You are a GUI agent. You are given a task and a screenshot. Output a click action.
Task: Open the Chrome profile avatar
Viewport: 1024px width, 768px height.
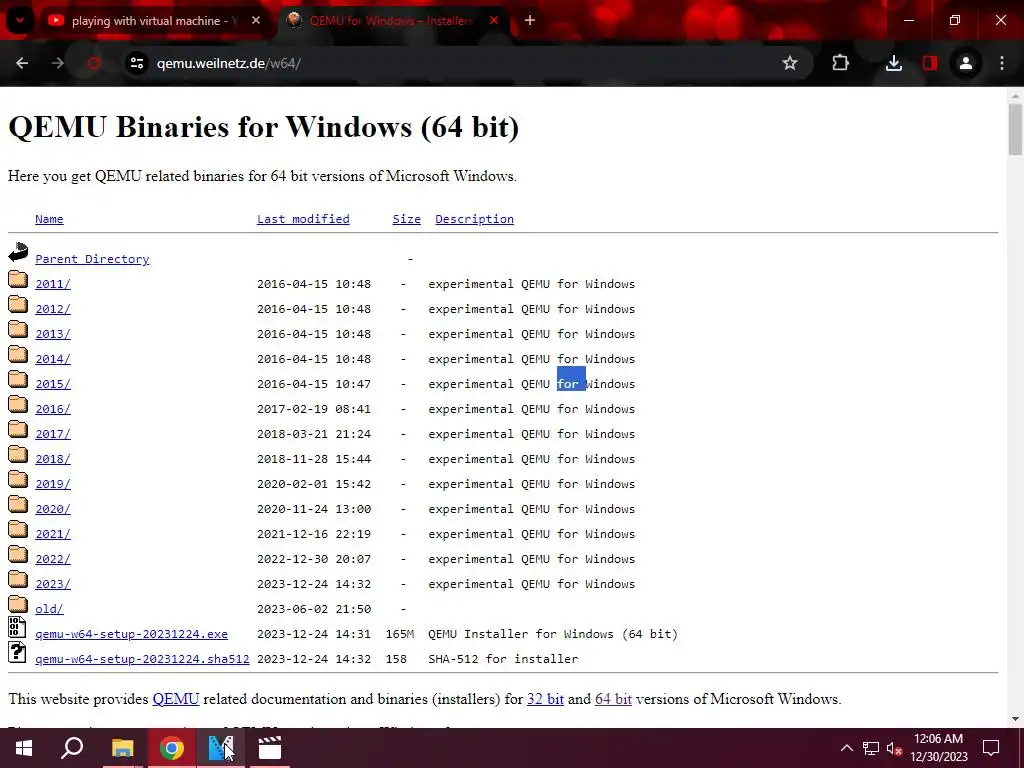coord(966,63)
